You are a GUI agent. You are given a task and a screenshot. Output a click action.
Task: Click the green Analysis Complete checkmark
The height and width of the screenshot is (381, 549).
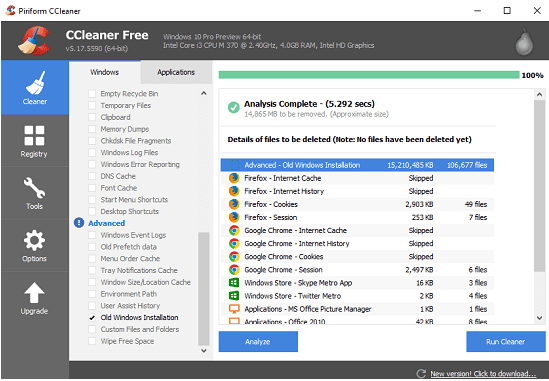[234, 107]
